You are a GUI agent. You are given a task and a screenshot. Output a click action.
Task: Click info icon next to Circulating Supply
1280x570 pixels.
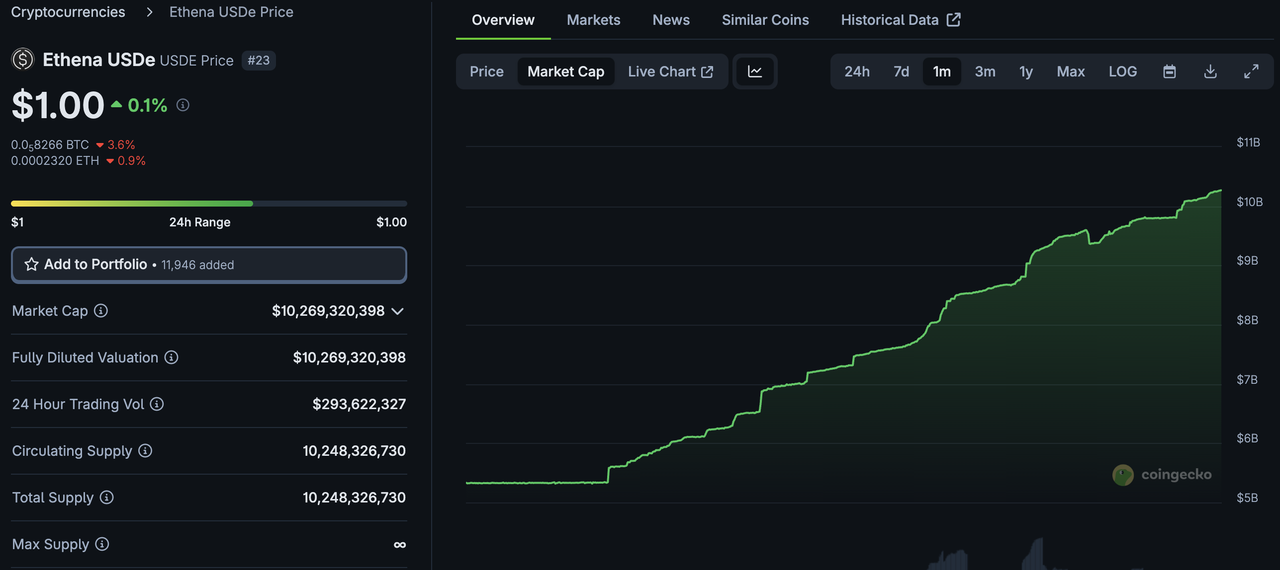coord(145,451)
